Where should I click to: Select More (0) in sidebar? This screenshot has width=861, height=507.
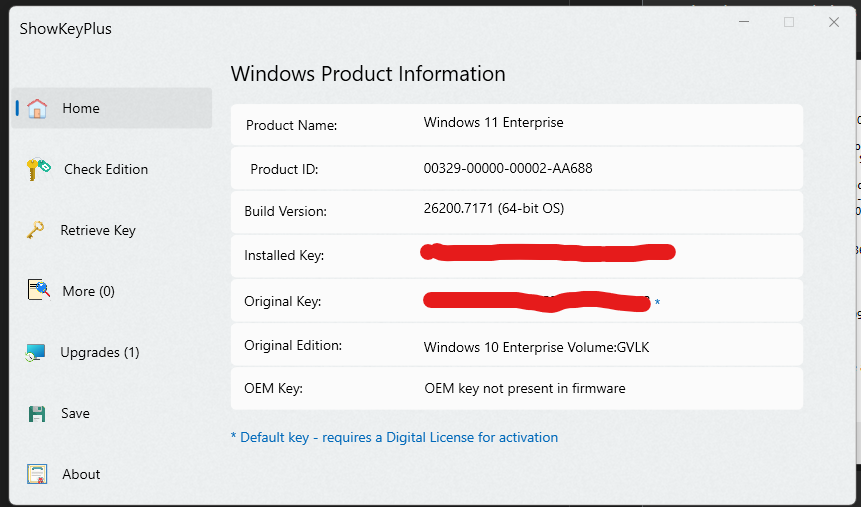click(x=88, y=291)
